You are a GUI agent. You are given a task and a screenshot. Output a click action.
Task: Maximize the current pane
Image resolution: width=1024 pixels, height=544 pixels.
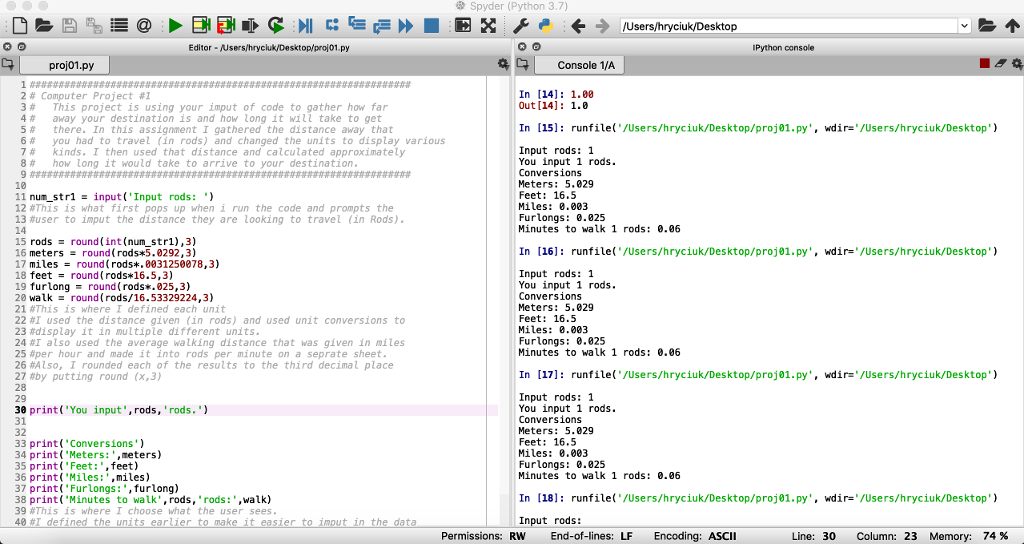(463, 25)
